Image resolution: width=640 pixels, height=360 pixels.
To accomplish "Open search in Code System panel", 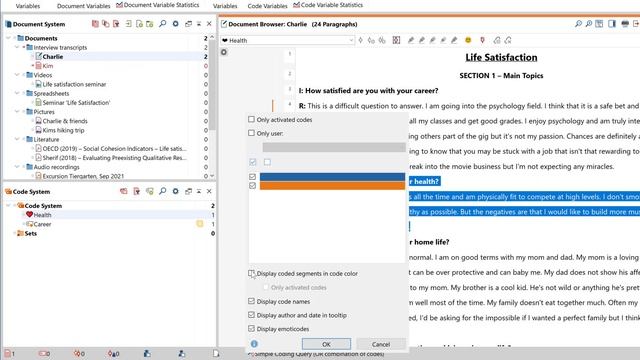I will click(x=162, y=191).
